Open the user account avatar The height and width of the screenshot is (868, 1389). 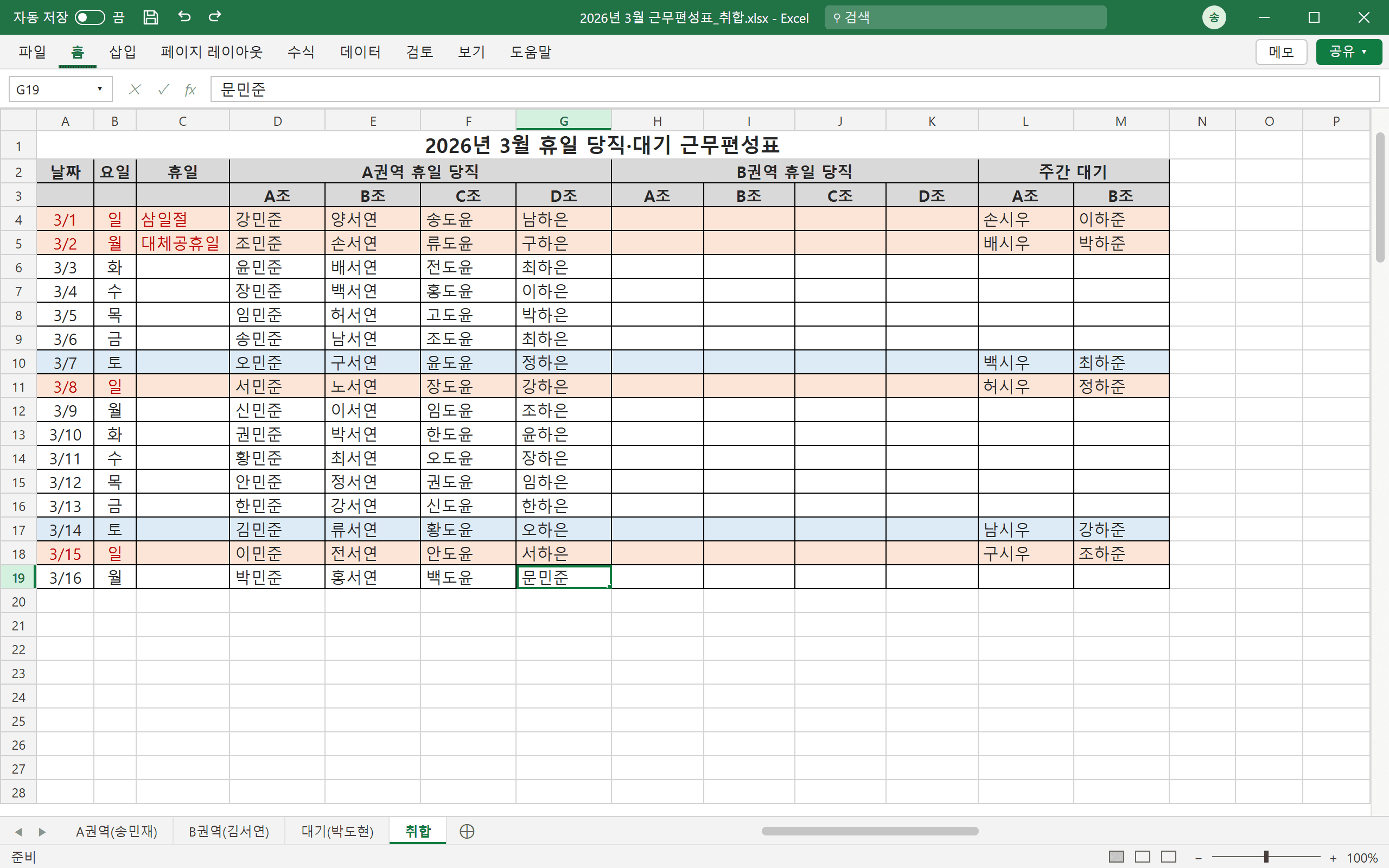click(x=1214, y=17)
